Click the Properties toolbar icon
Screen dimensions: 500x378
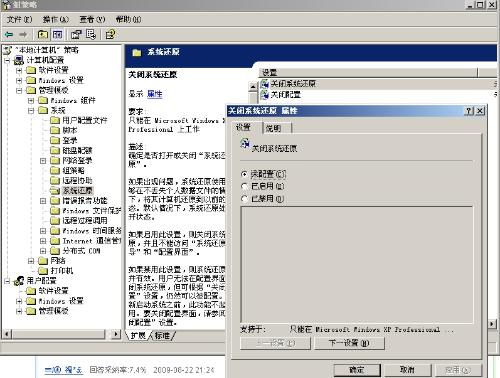(x=76, y=34)
